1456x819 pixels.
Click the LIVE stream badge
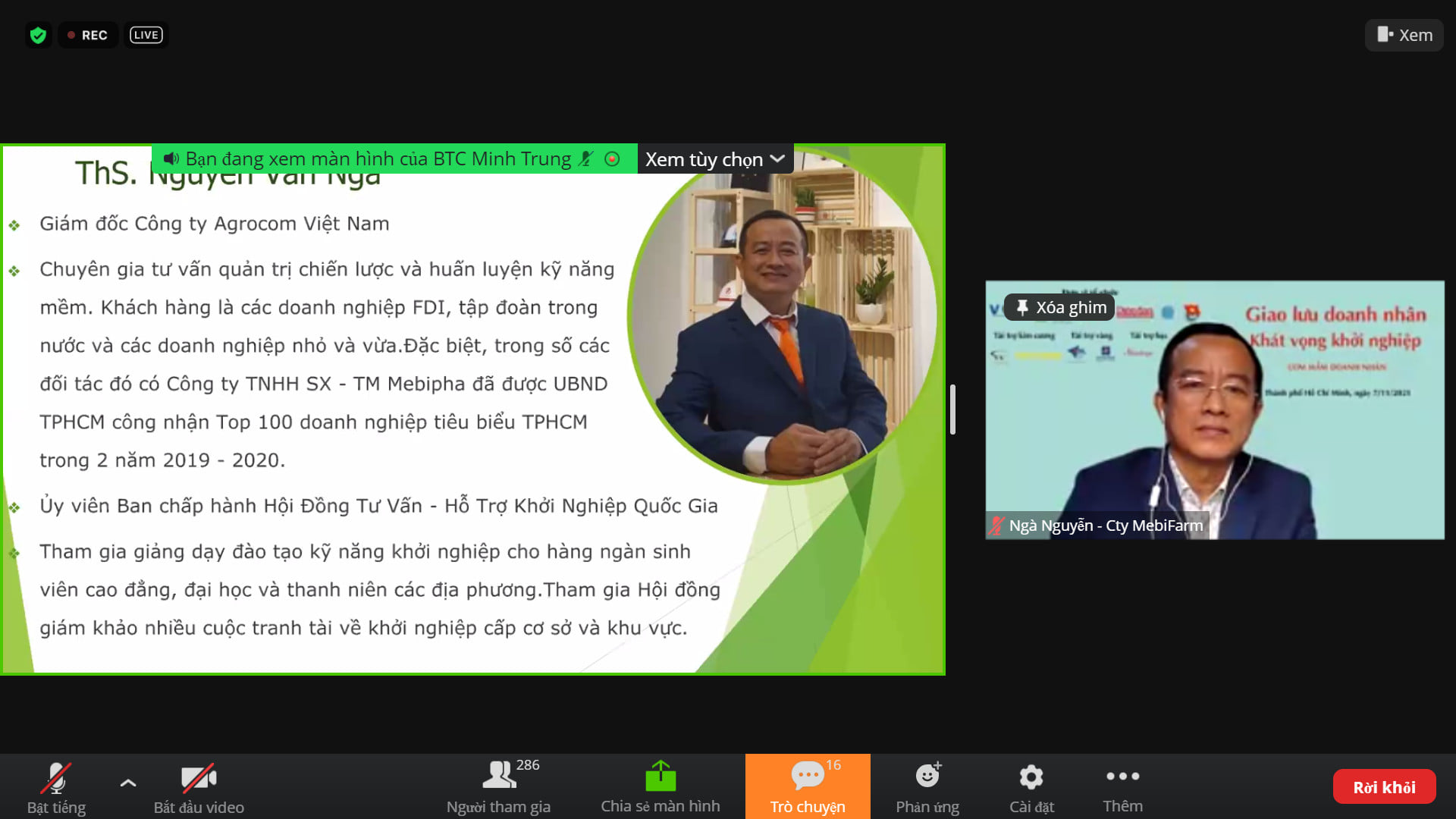pyautogui.click(x=146, y=35)
